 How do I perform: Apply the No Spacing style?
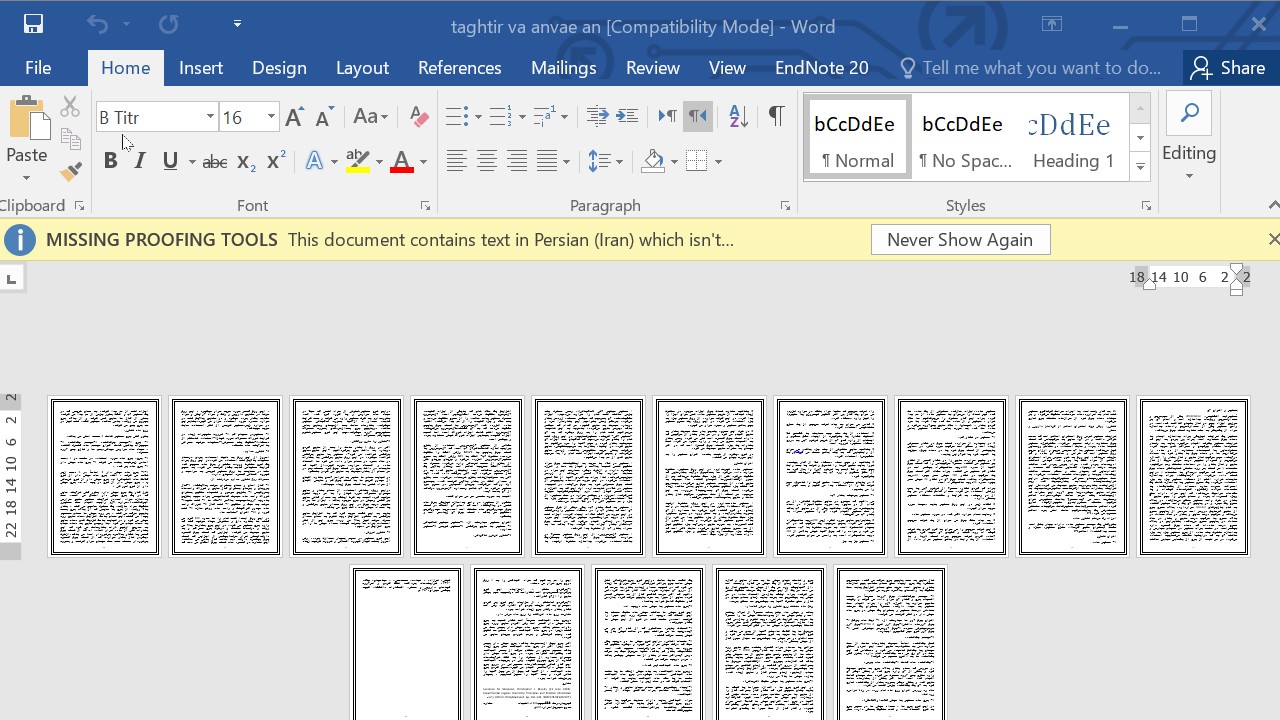click(x=965, y=138)
